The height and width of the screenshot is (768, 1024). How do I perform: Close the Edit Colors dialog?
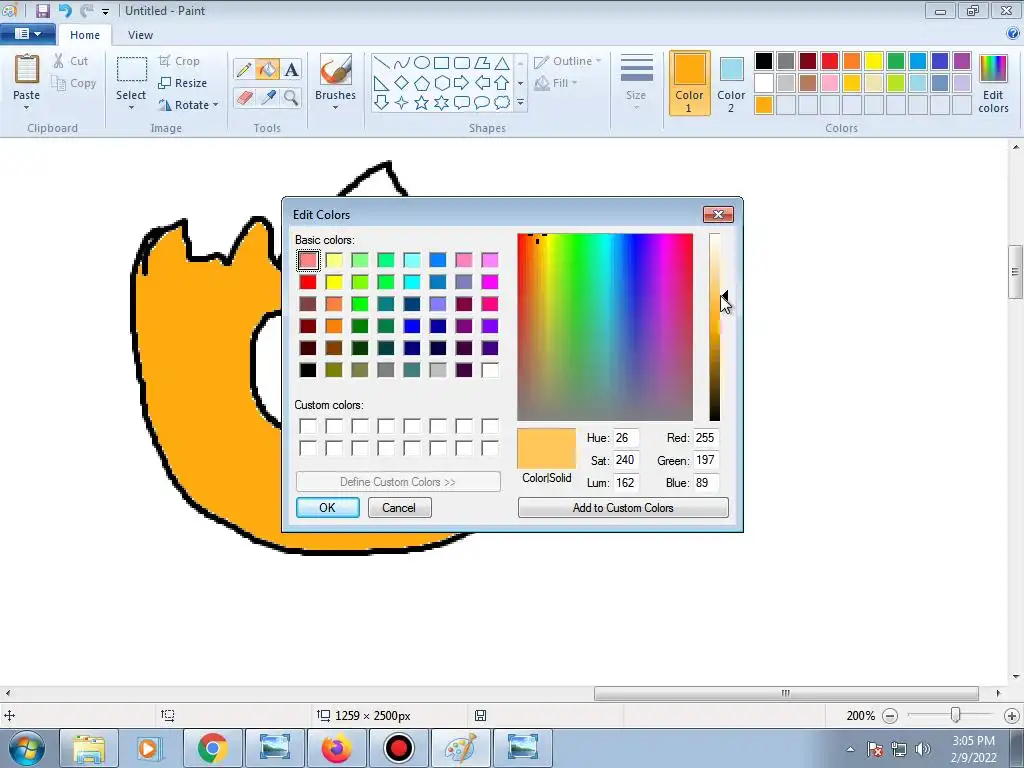(718, 214)
